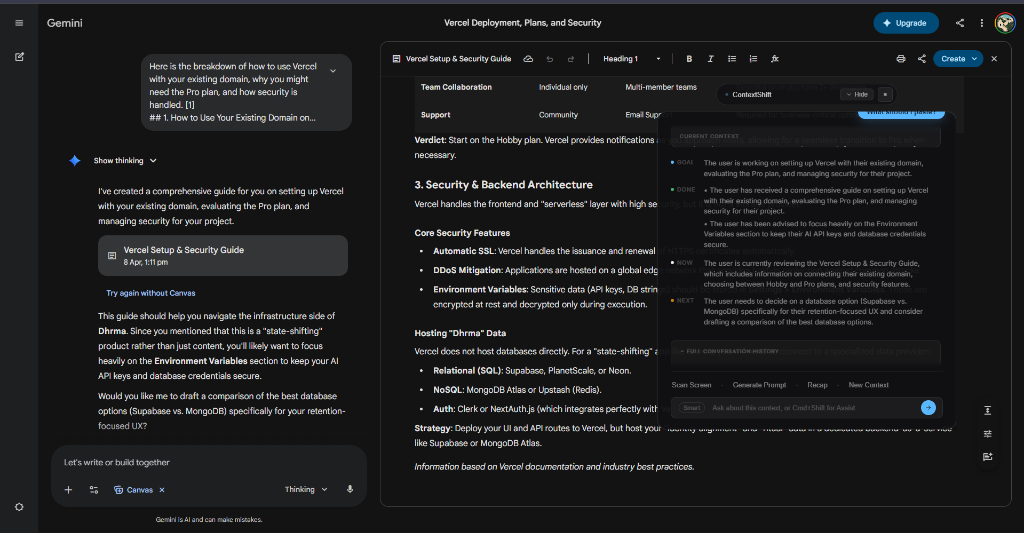
Task: Send the ContextShift query arrow button
Action: pyautogui.click(x=928, y=408)
